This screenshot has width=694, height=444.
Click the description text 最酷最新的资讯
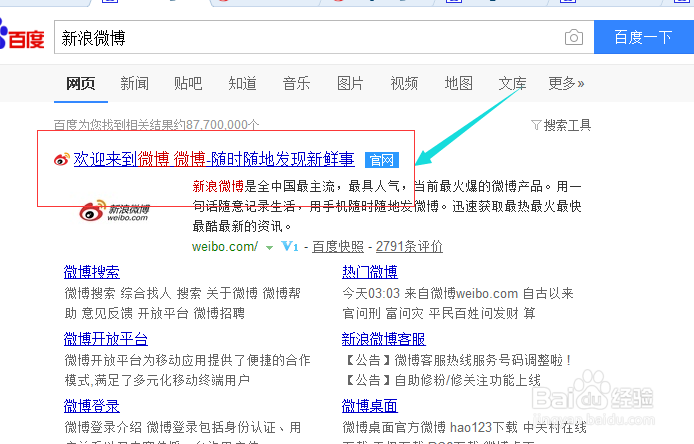tap(242, 227)
